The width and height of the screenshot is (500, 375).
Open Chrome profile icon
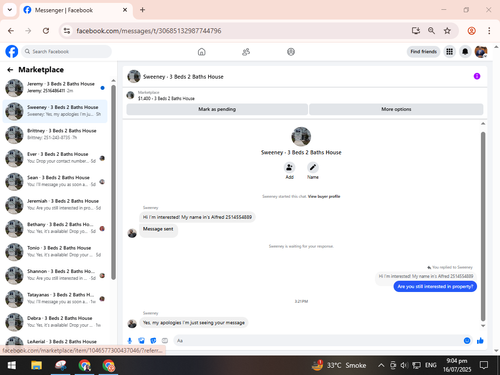point(471,31)
